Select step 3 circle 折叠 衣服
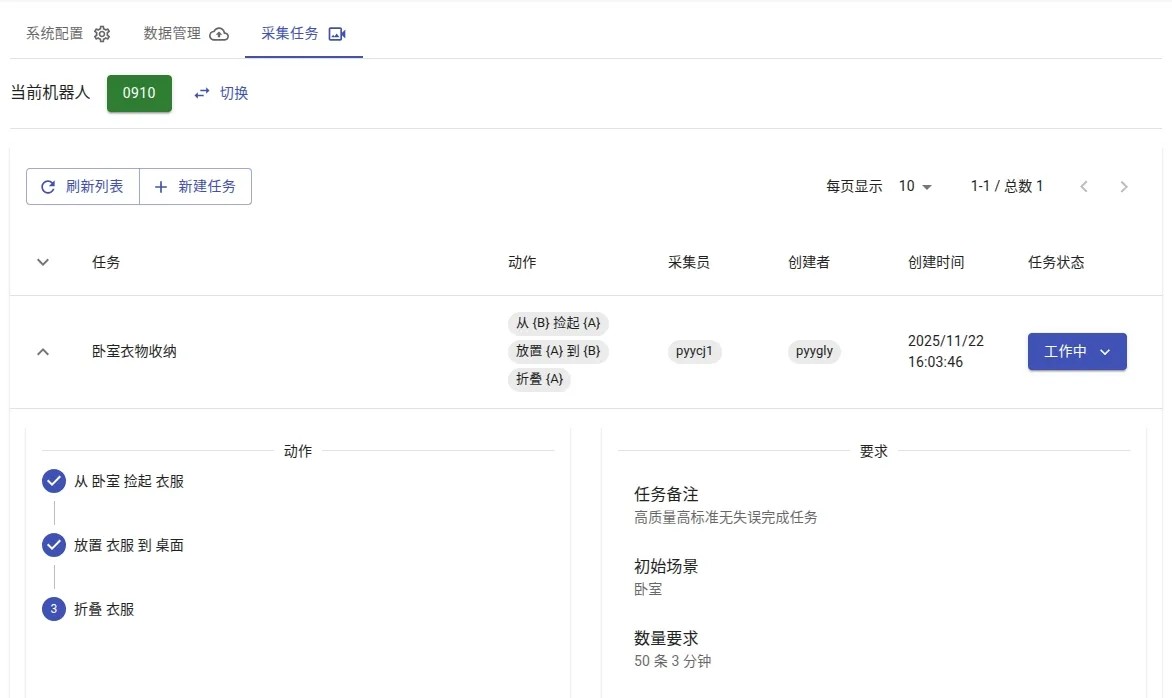This screenshot has height=698, width=1172. (54, 609)
